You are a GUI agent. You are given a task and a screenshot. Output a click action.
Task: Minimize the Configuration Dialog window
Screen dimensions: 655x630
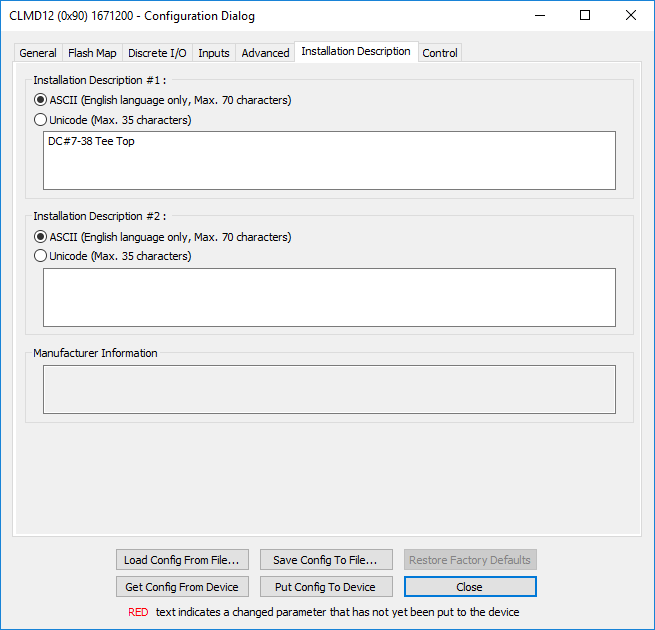coord(540,15)
